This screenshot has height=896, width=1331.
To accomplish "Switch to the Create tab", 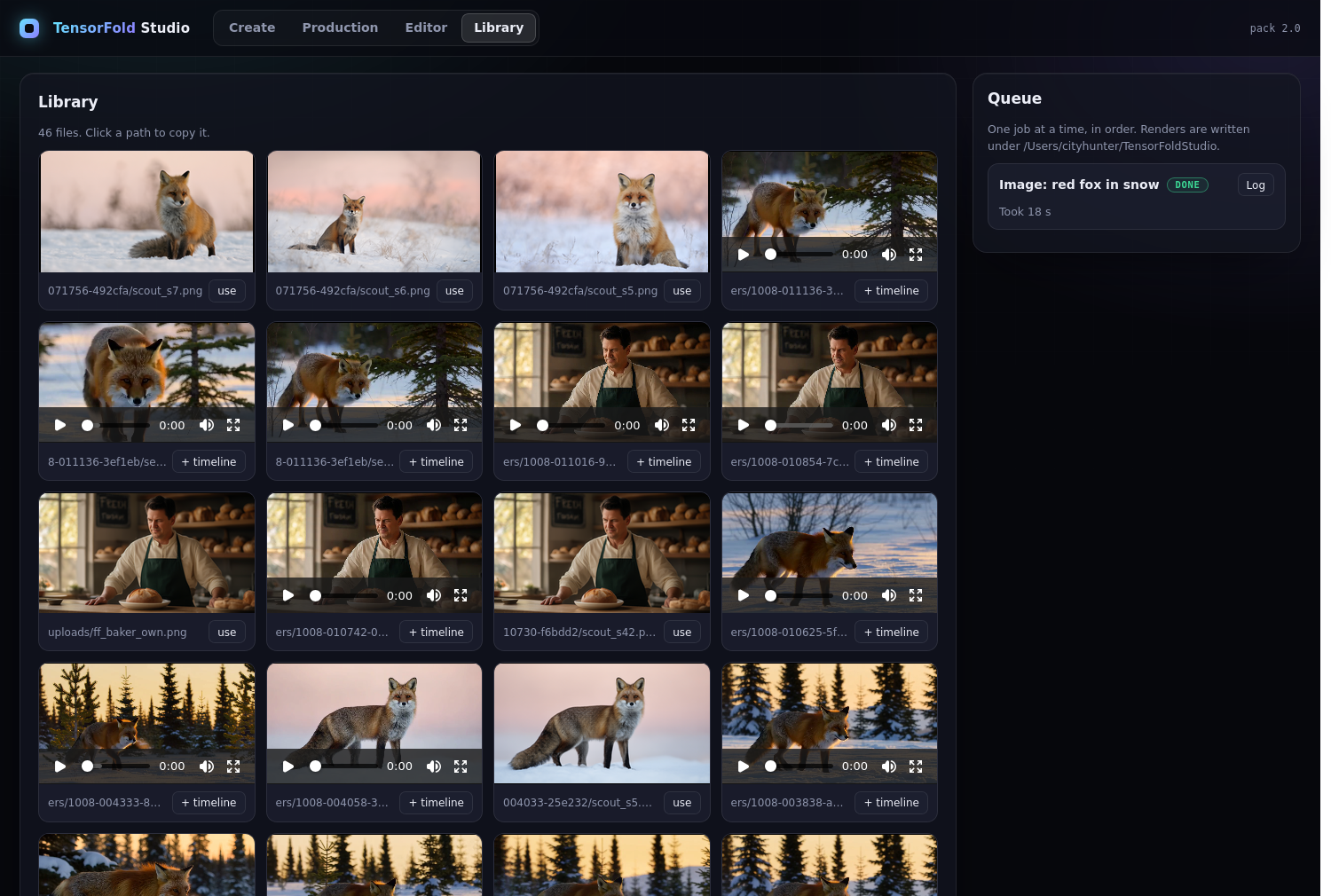I will click(x=252, y=28).
